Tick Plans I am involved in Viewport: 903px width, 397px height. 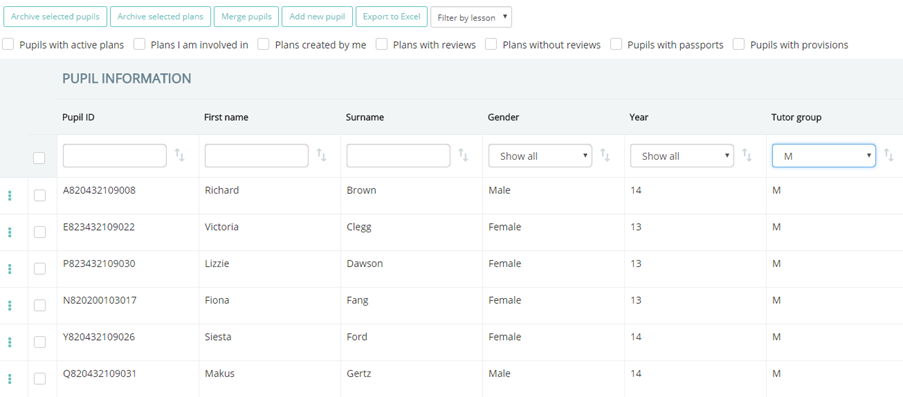[139, 44]
